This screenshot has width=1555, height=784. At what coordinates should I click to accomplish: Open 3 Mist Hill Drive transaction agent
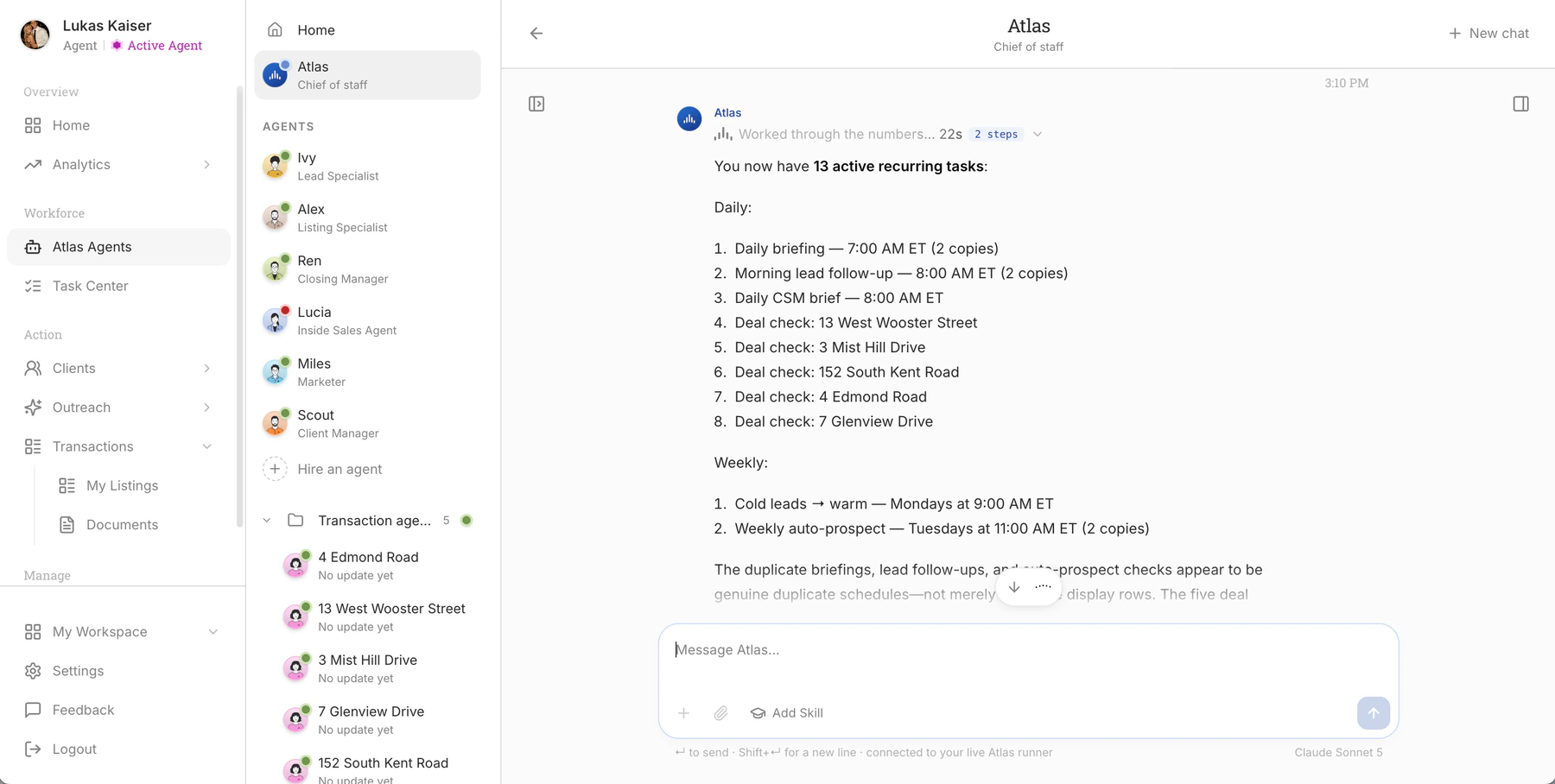pyautogui.click(x=378, y=668)
